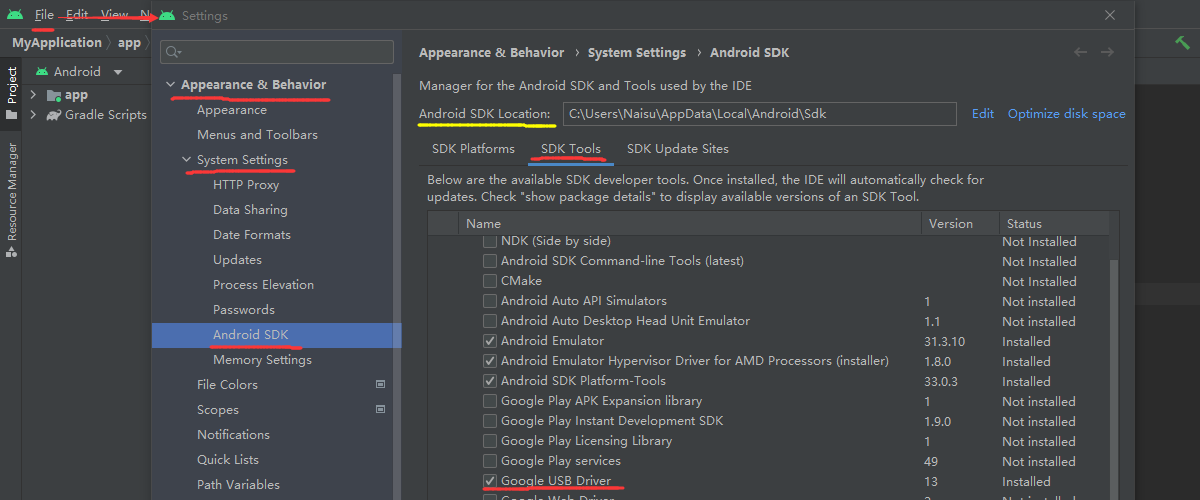
Task: Click the Project tool window icon
Action: [11, 114]
